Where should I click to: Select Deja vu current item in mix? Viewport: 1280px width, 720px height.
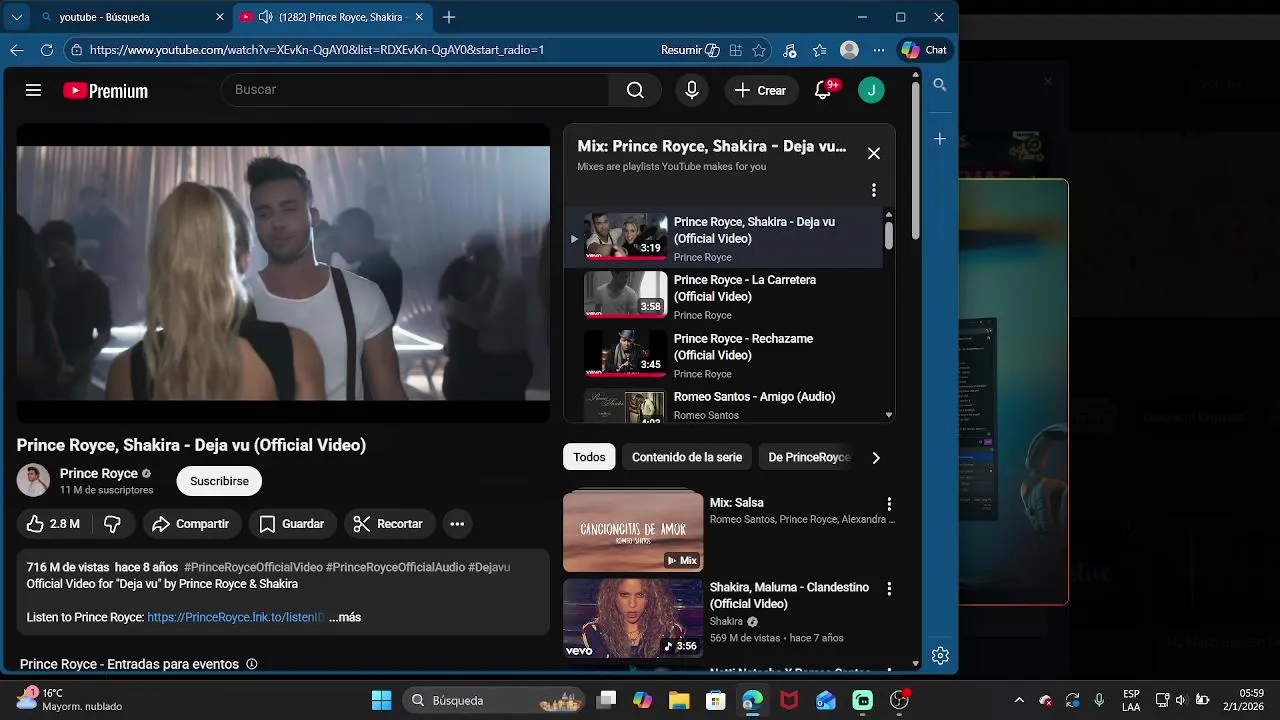click(725, 238)
